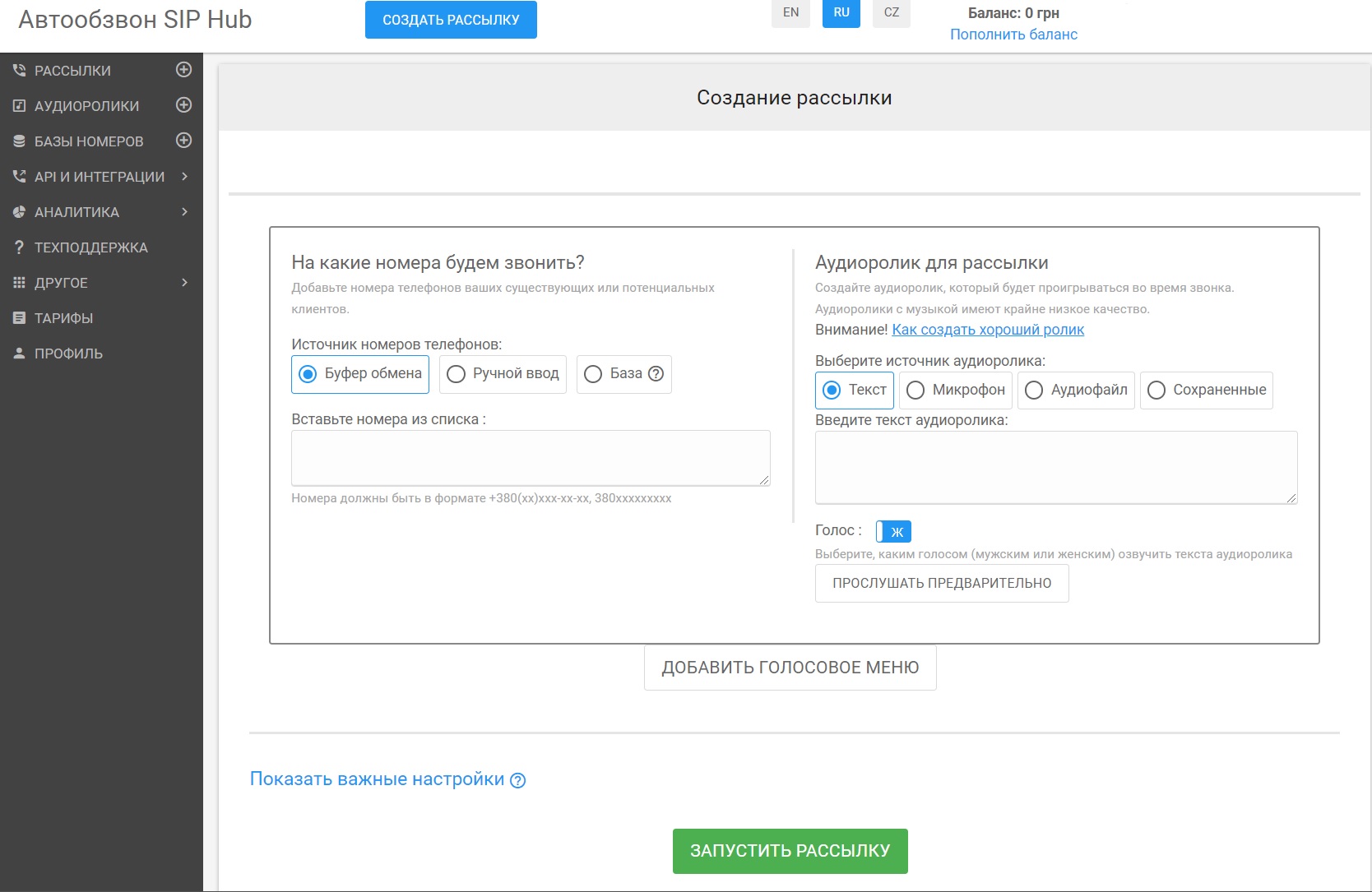The height and width of the screenshot is (892, 1372).
Task: Click the database icon beside БАЗЫ НОМЕРОВ
Action: click(20, 141)
